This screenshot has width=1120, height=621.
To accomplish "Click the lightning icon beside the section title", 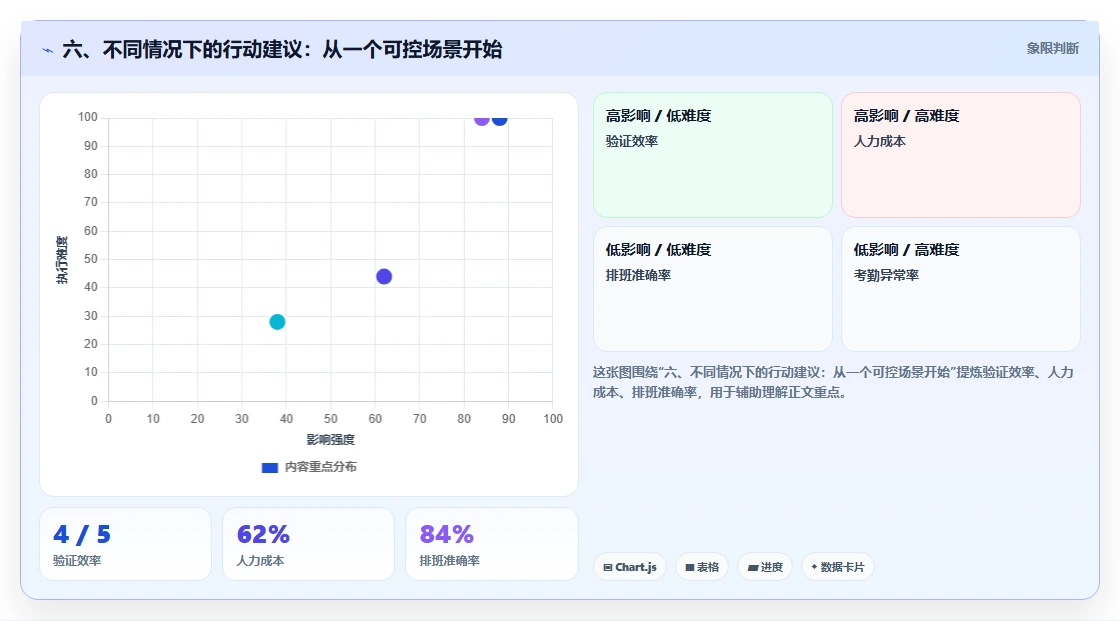I will [48, 51].
